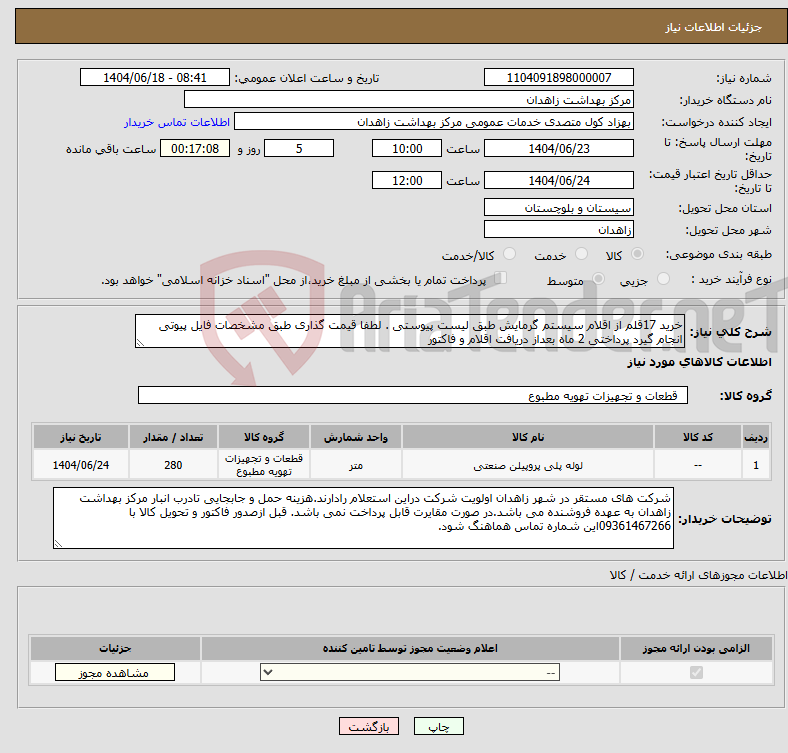Click the نام دستگاه خریدار field
The image size is (788, 753).
click(409, 100)
